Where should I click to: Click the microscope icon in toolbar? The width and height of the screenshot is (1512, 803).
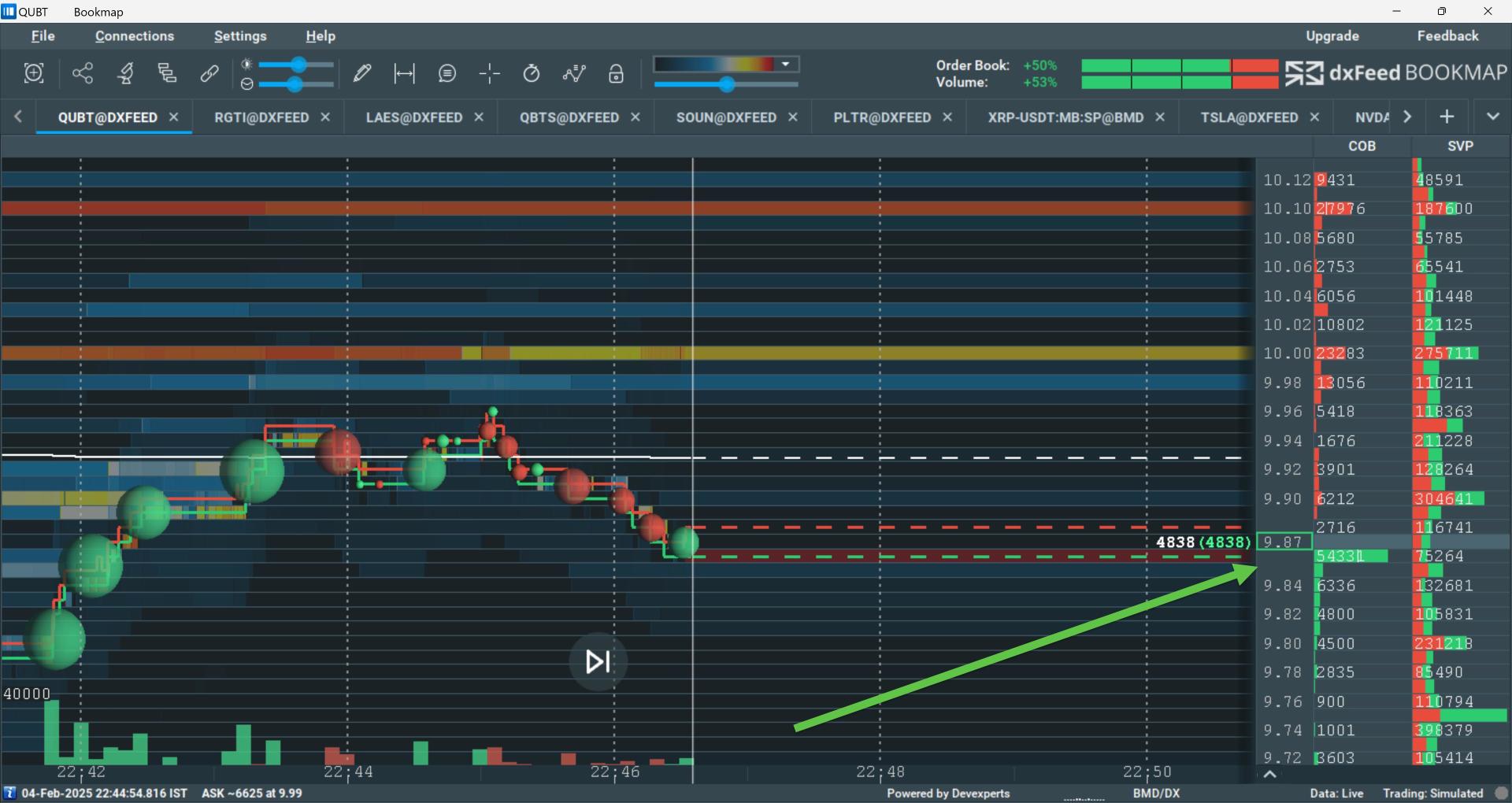coord(126,73)
